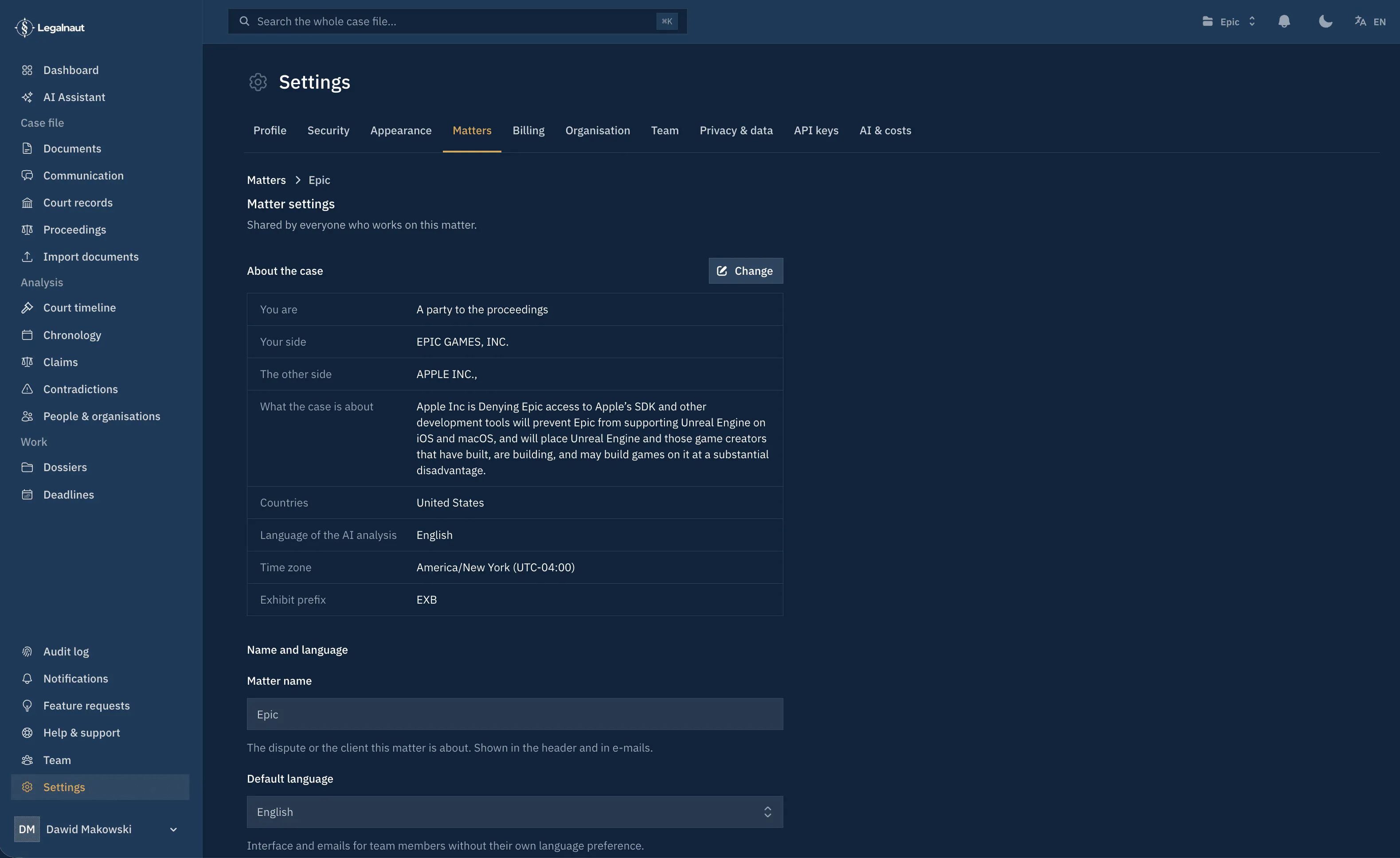
Task: Click the Matter name input field
Action: tap(515, 714)
